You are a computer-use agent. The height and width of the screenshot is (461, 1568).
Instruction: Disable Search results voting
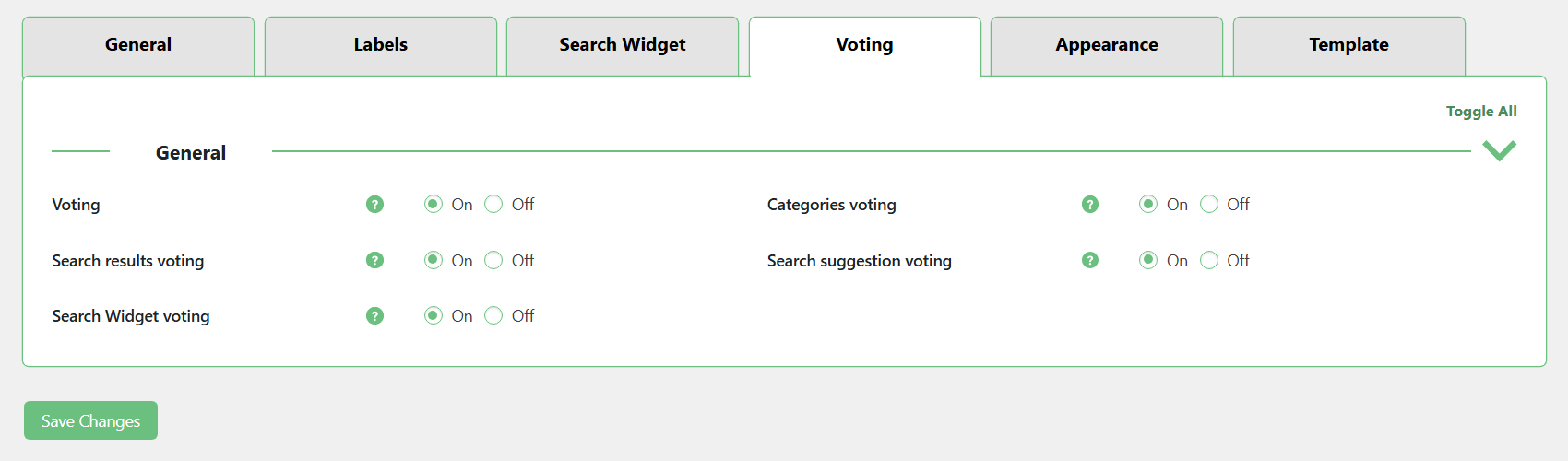coord(494,261)
